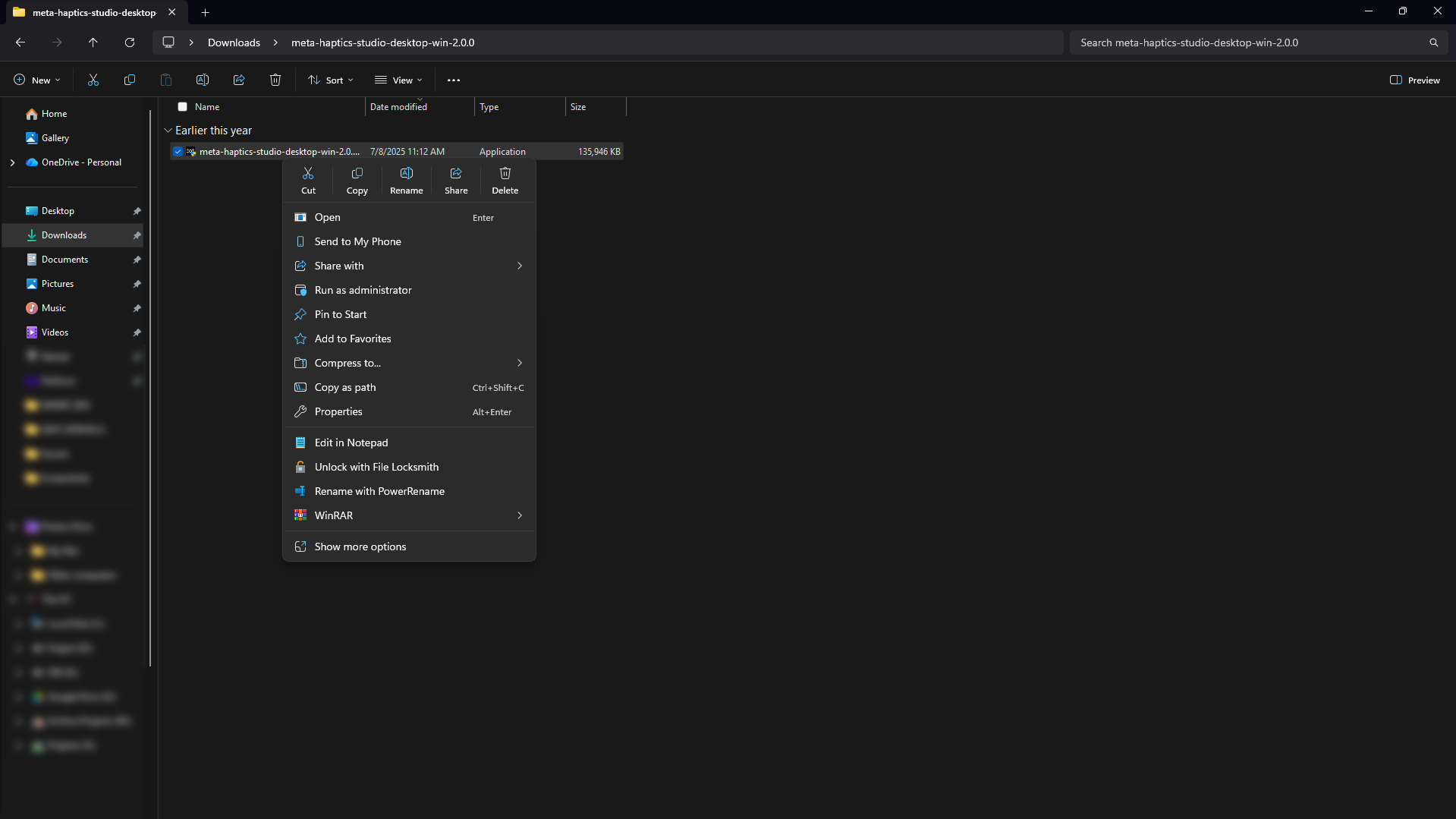The width and height of the screenshot is (1456, 819).
Task: Open the New dropdown menu
Action: pos(36,80)
